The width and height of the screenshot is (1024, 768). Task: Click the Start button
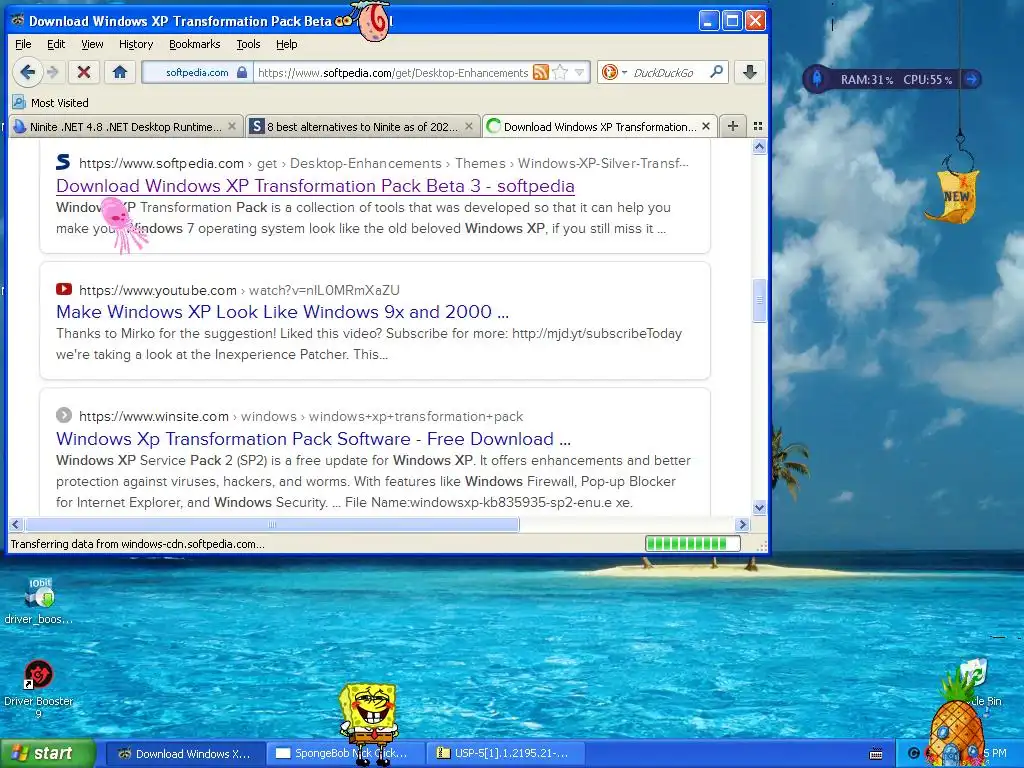pyautogui.click(x=47, y=753)
